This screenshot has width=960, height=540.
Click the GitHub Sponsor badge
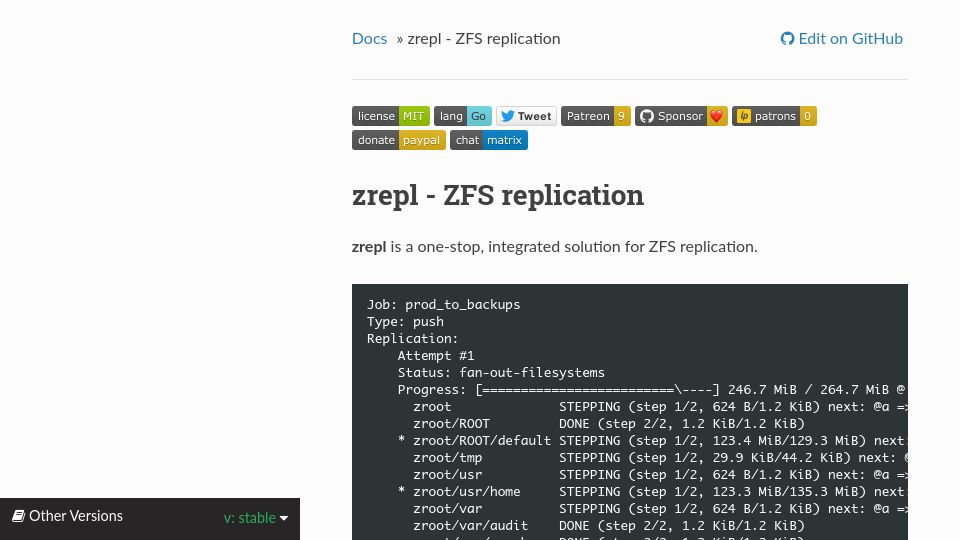[x=681, y=116]
